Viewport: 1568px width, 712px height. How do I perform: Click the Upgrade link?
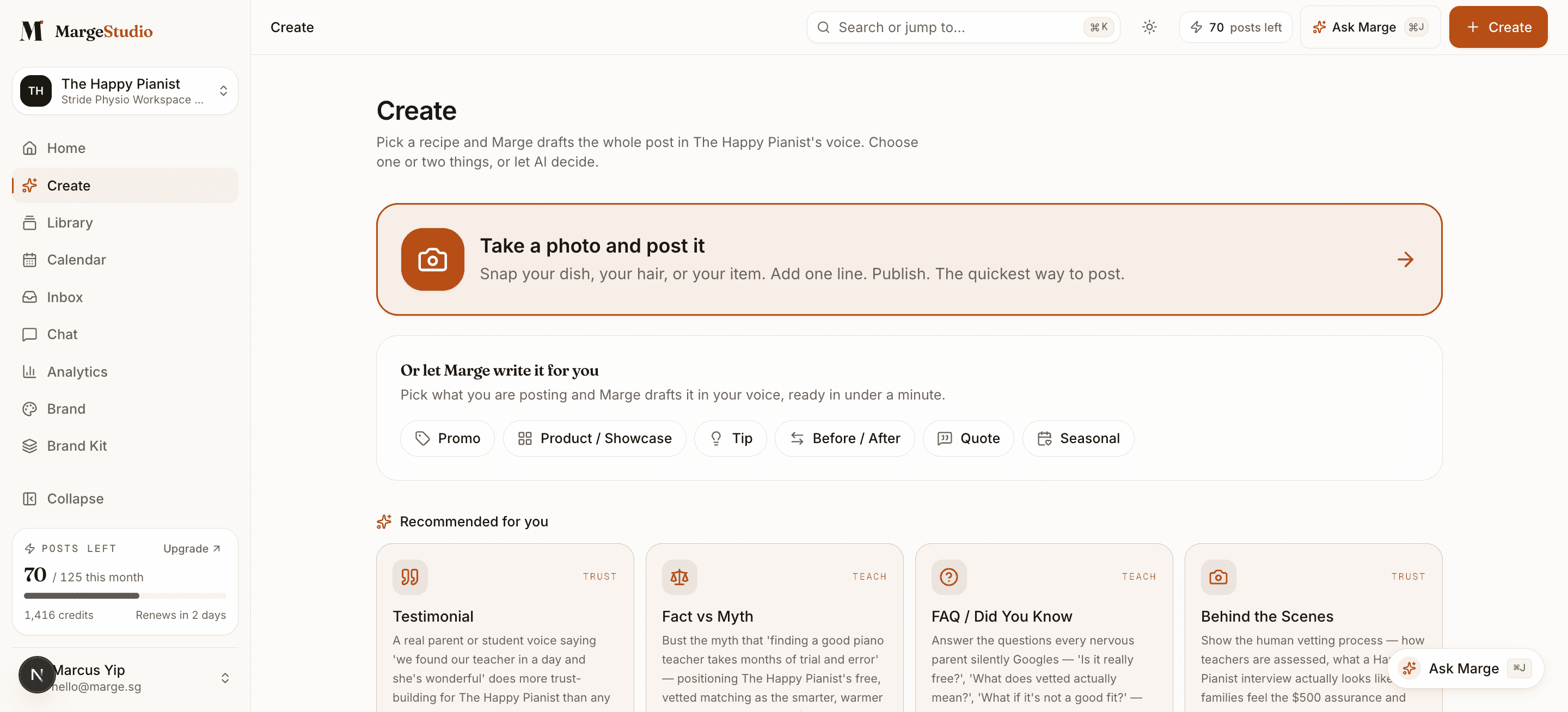192,548
